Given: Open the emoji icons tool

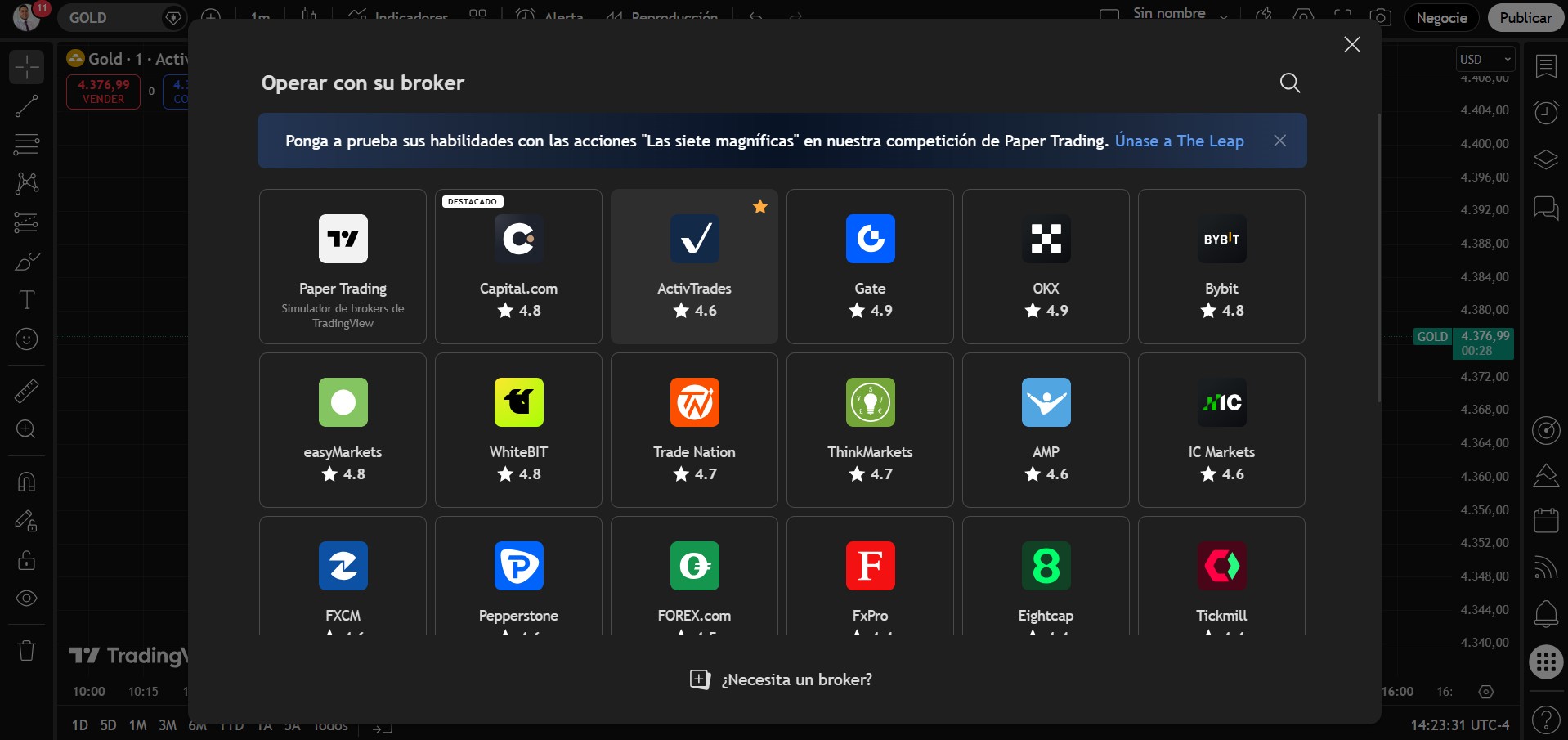Looking at the screenshot, I should pos(26,339).
